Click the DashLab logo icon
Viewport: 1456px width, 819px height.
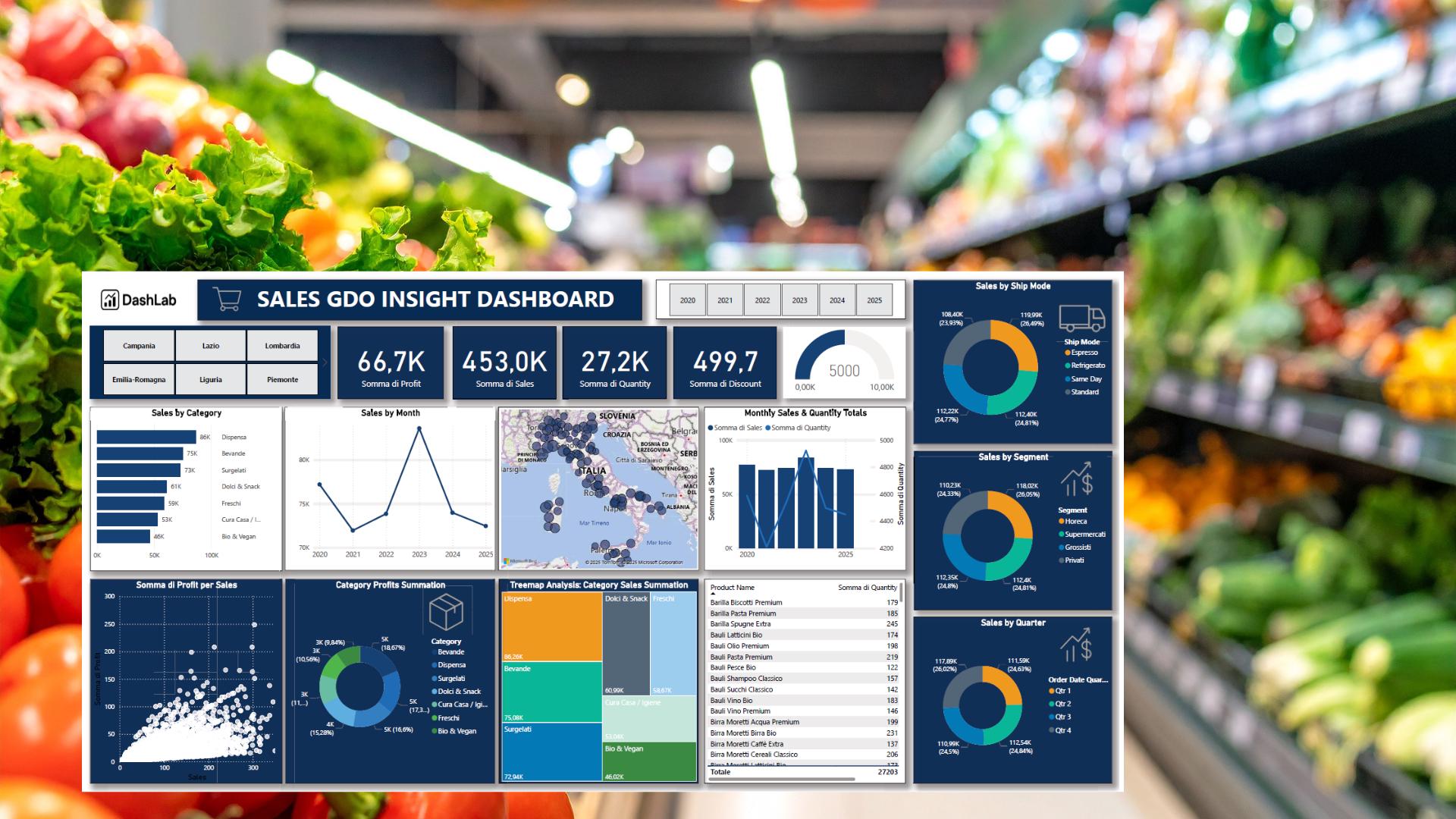point(110,300)
